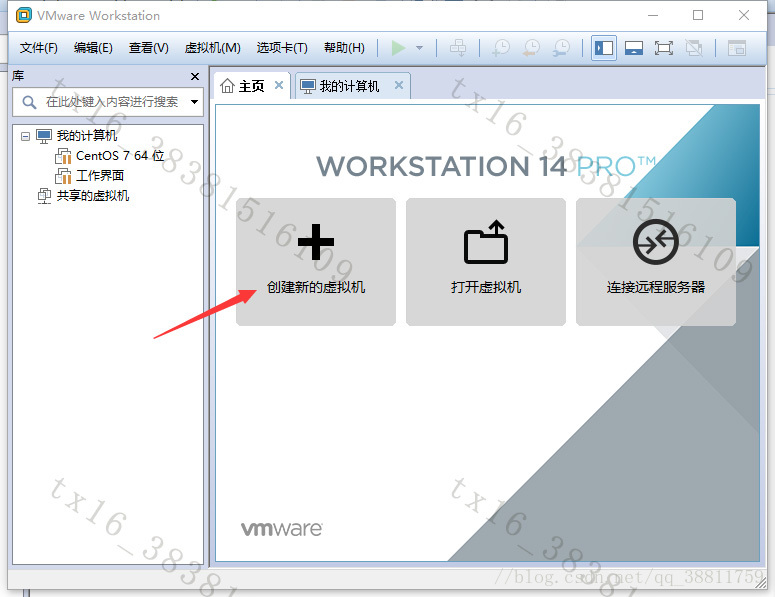Open the 虚拟机(M) menu
Image resolution: width=775 pixels, height=597 pixels.
(x=213, y=48)
